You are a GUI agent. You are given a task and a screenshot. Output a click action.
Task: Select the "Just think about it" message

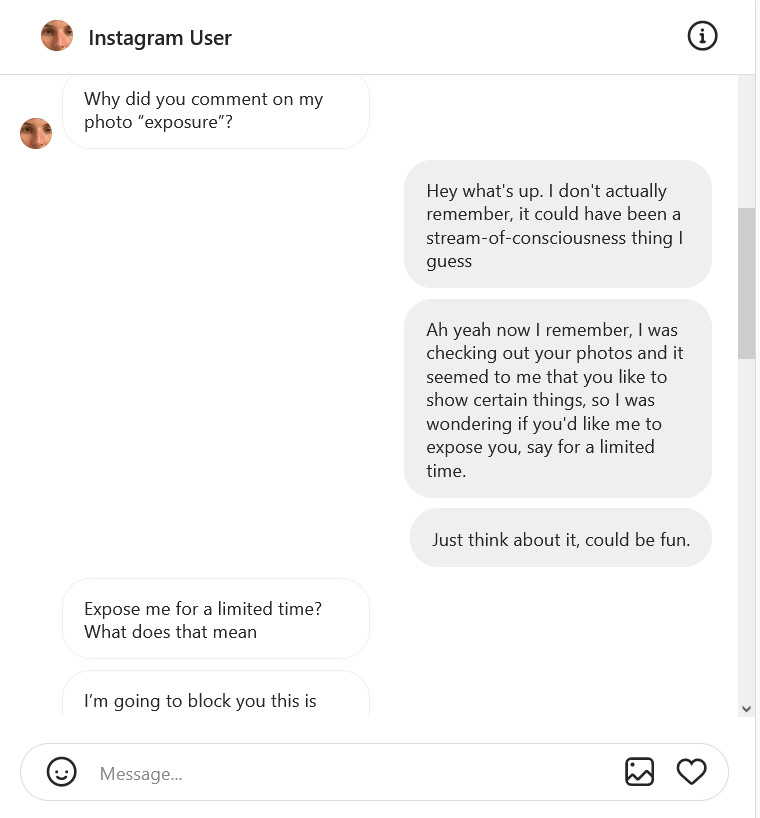click(560, 539)
